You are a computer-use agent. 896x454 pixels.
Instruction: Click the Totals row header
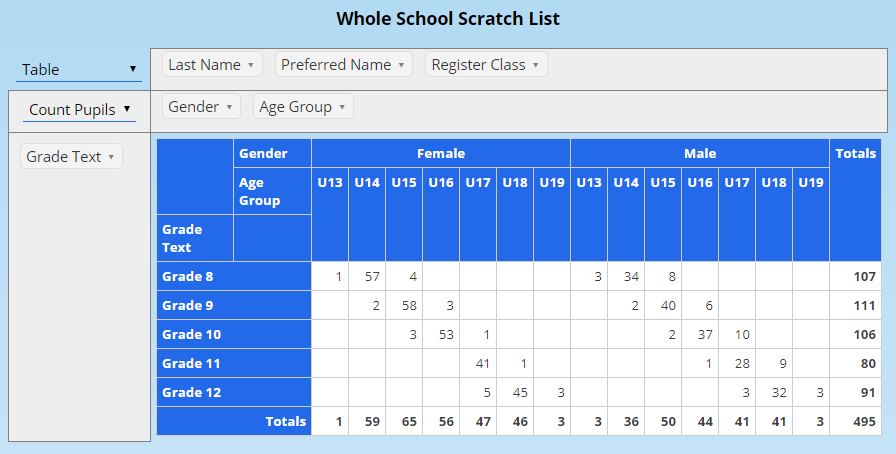(x=285, y=422)
